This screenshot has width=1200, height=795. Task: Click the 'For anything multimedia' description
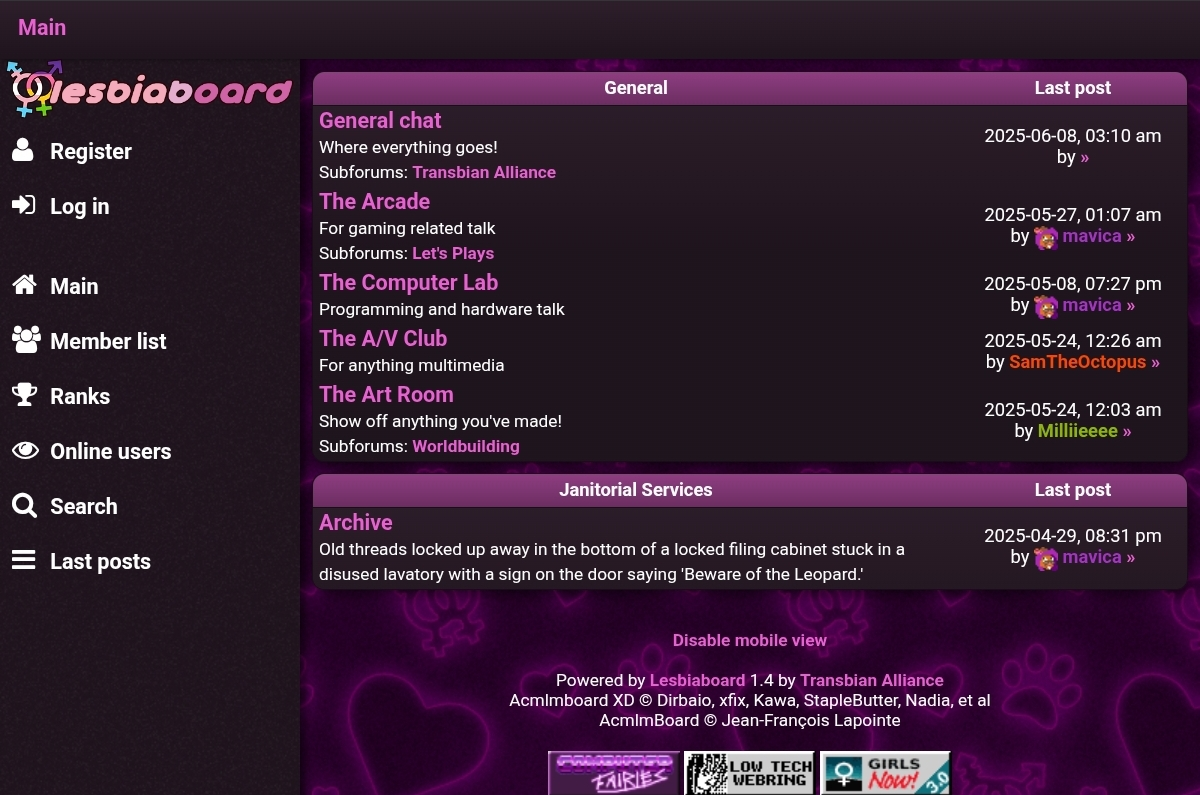[412, 365]
